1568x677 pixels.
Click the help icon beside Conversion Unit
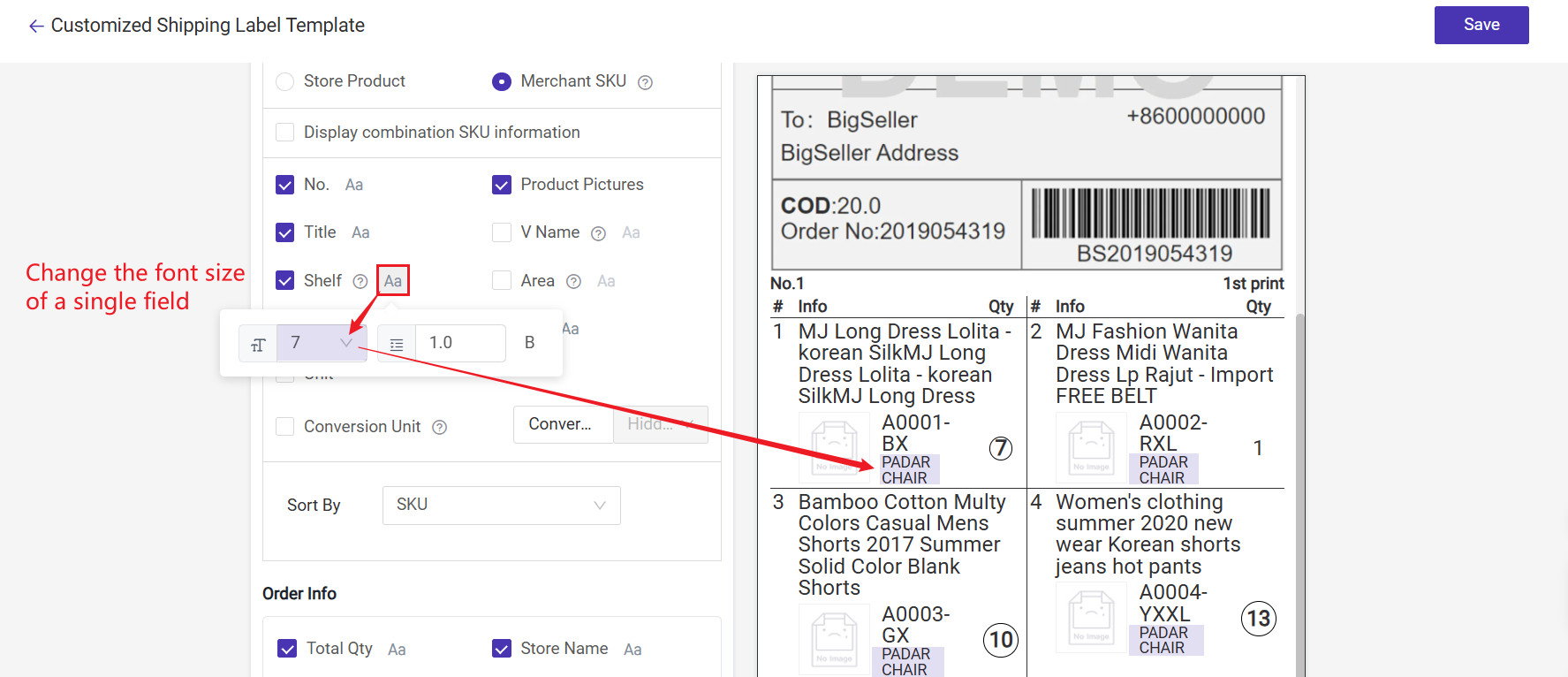440,428
